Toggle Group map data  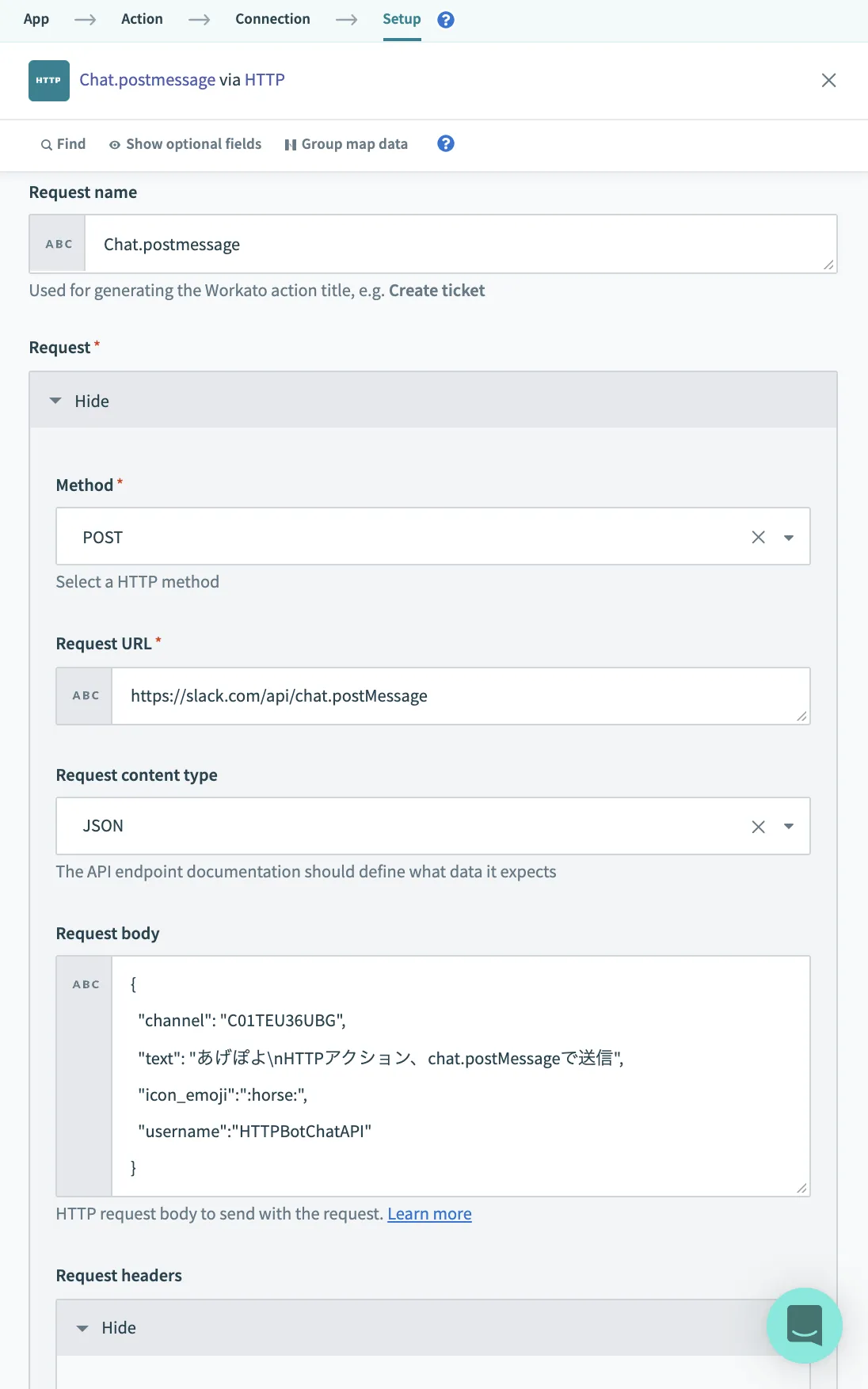(346, 144)
